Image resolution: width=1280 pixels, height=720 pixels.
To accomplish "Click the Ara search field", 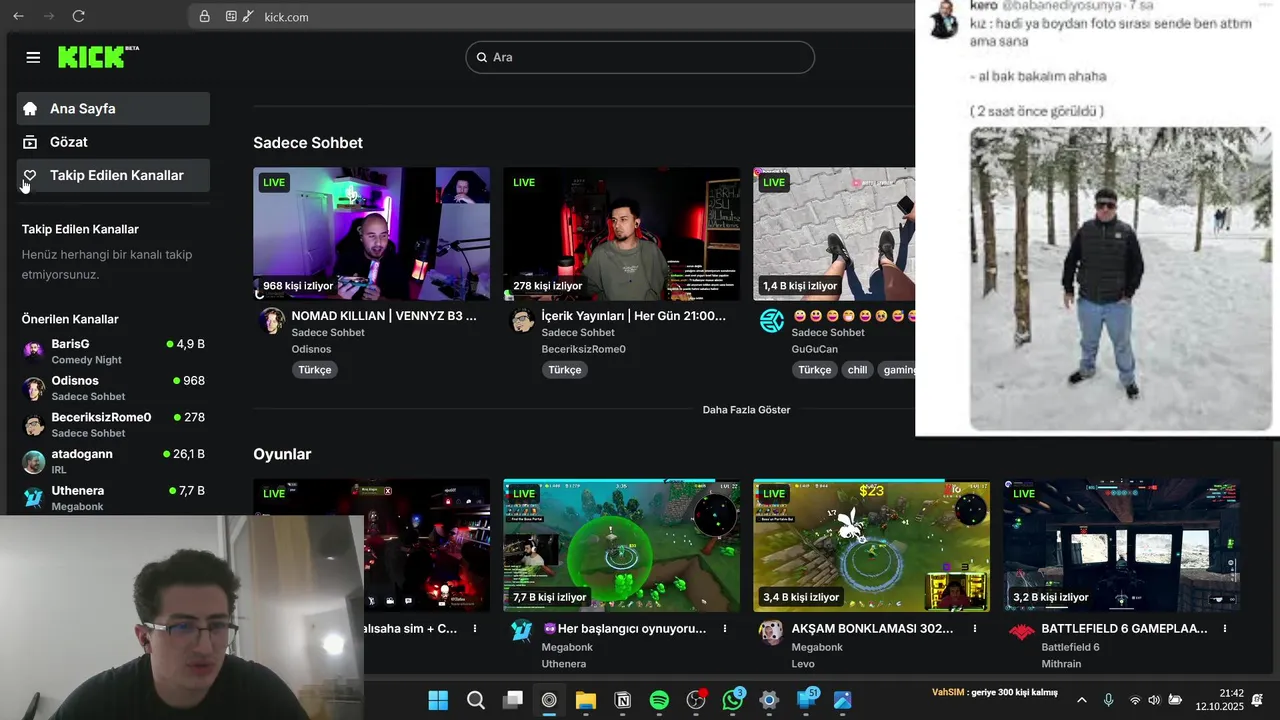I will [x=640, y=57].
